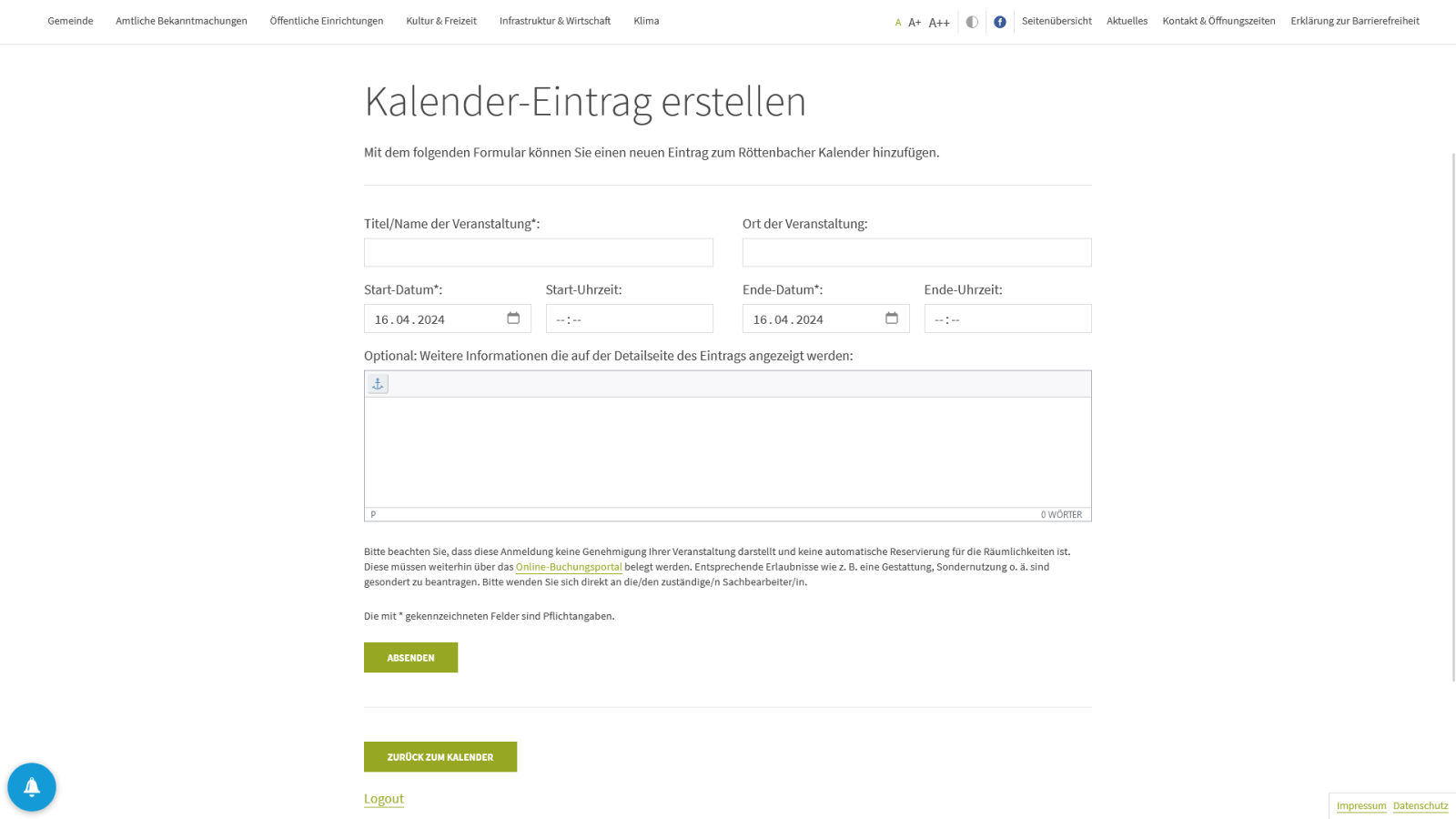1456x819 pixels.
Task: Focus the Titel/Name der Veranstaltung field
Action: pyautogui.click(x=538, y=252)
